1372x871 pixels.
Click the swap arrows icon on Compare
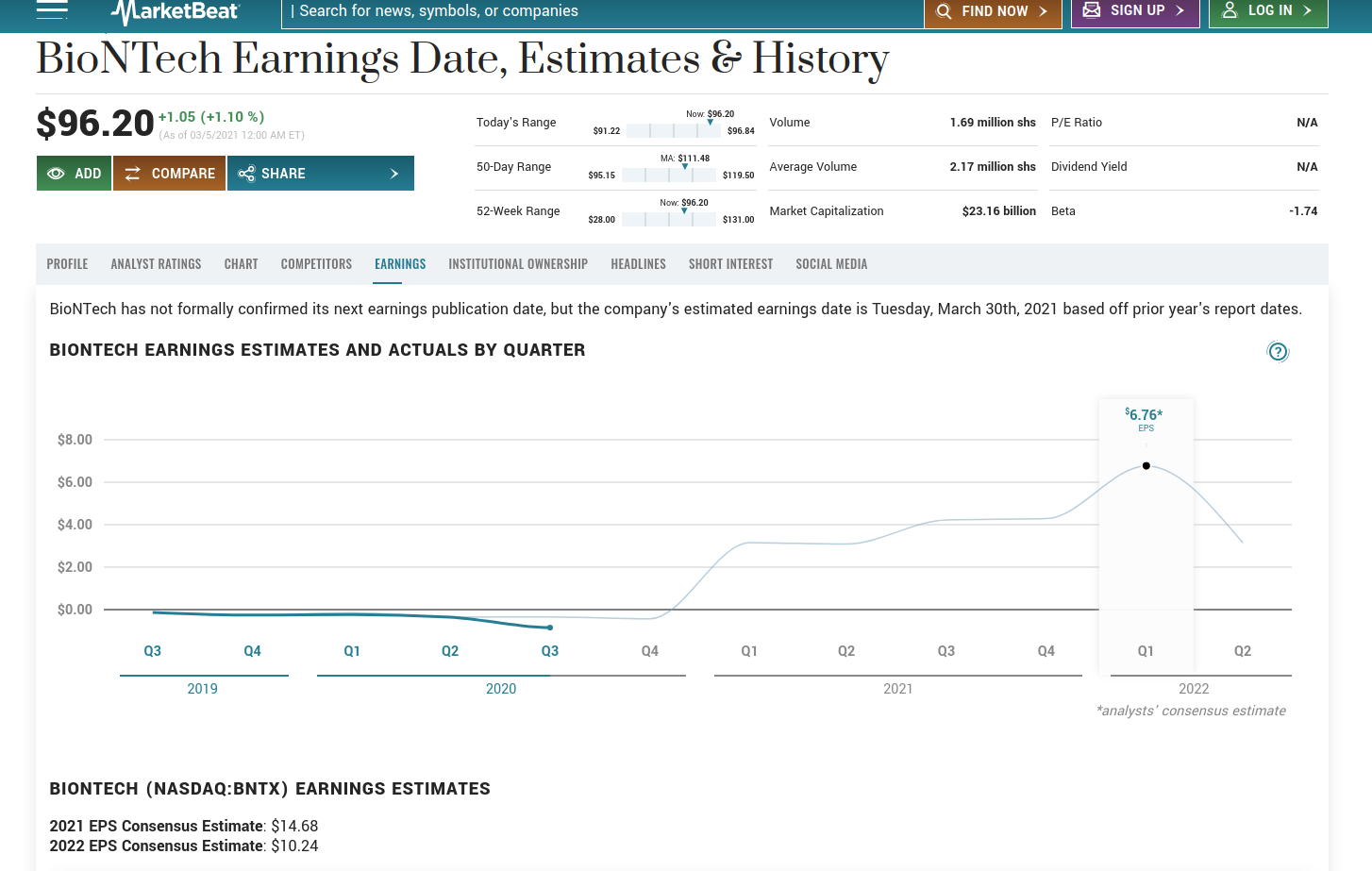pyautogui.click(x=133, y=174)
